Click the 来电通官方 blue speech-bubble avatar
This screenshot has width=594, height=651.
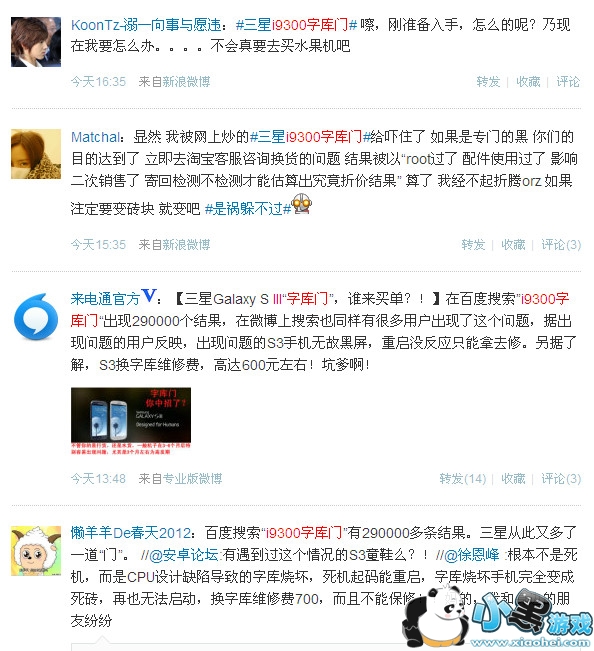point(36,316)
